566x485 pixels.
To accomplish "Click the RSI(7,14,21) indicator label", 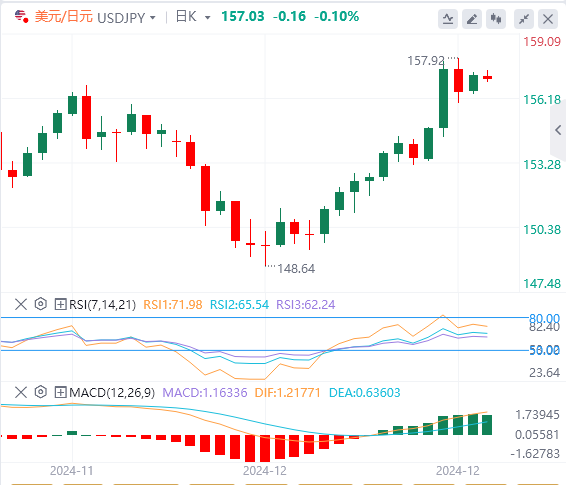I will tap(103, 305).
